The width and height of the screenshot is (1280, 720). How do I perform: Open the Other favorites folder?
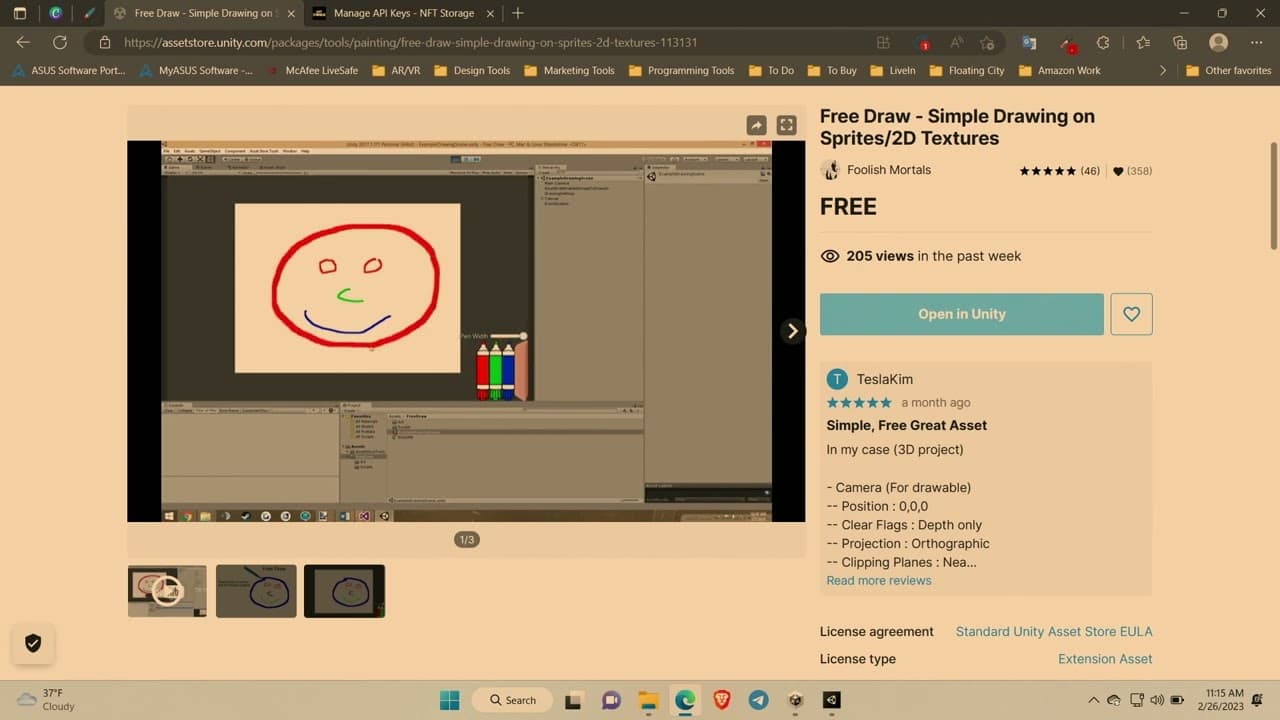[1228, 71]
